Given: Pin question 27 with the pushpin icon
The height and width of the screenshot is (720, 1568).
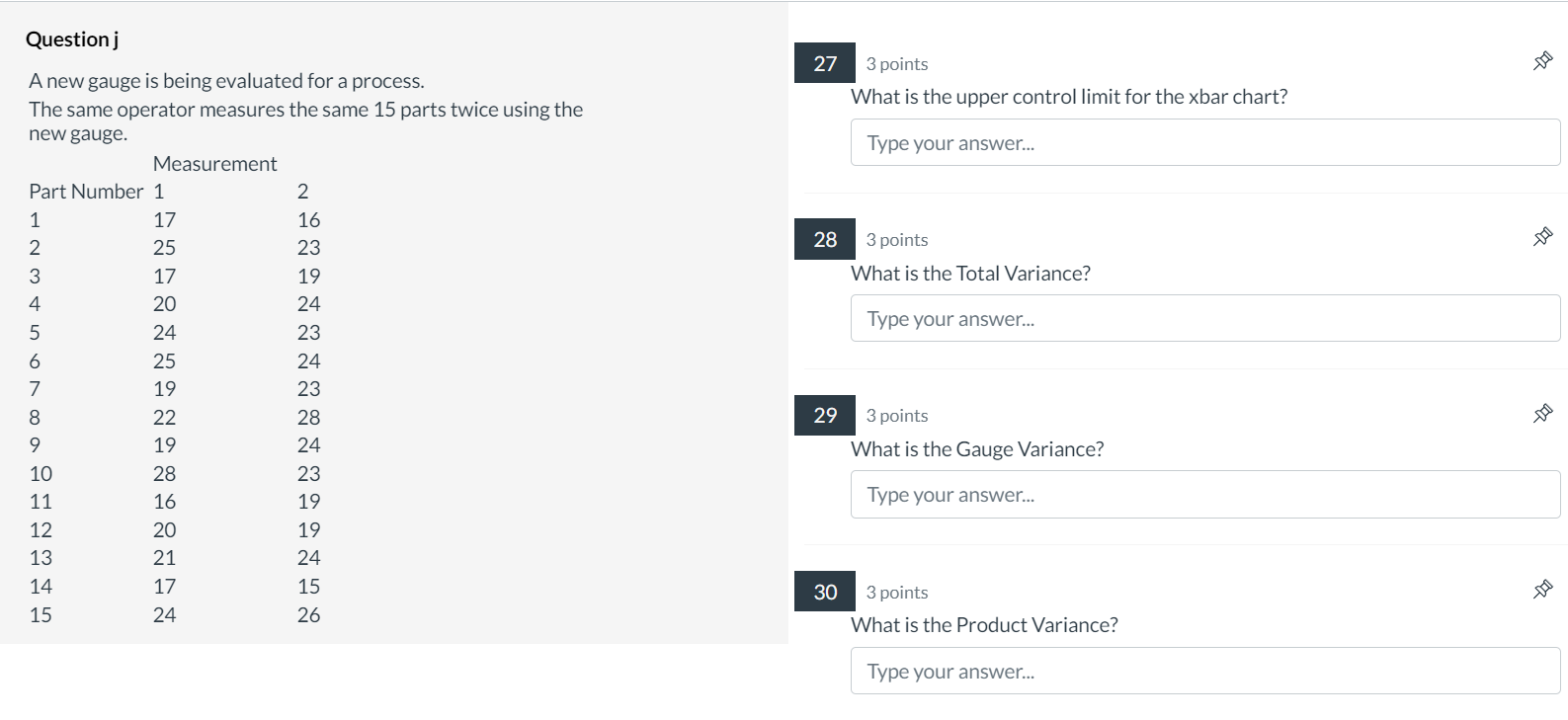Looking at the screenshot, I should (1542, 61).
